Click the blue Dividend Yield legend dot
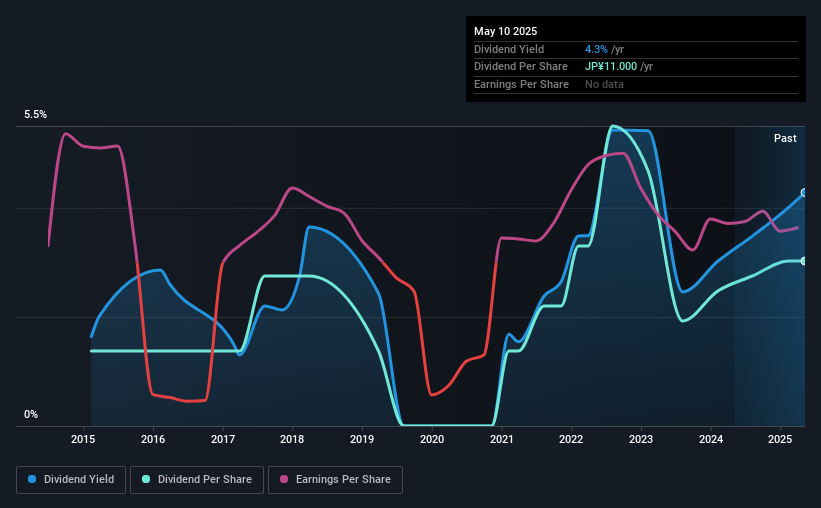 32,479
